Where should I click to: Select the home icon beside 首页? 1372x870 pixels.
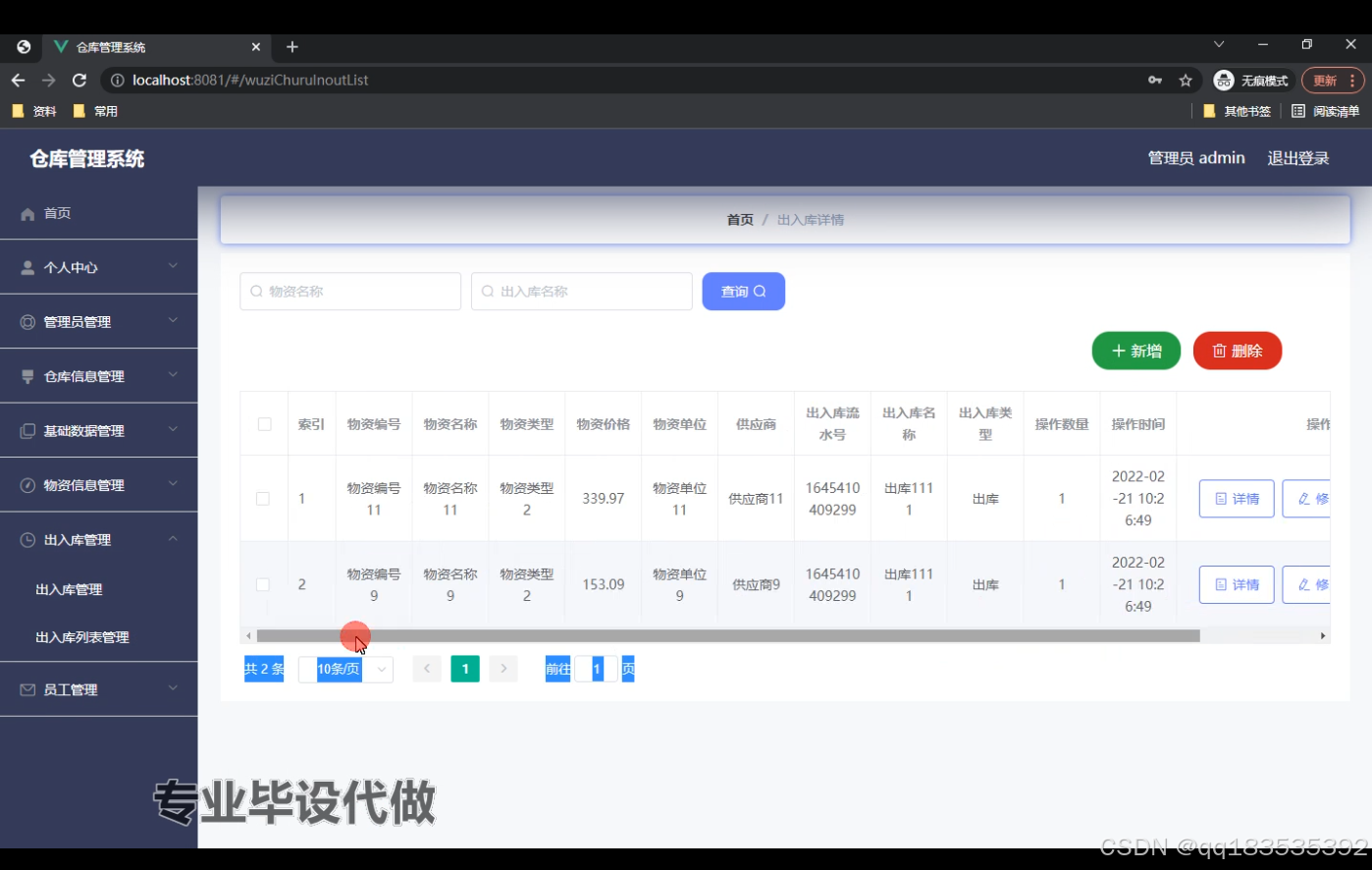pos(27,212)
